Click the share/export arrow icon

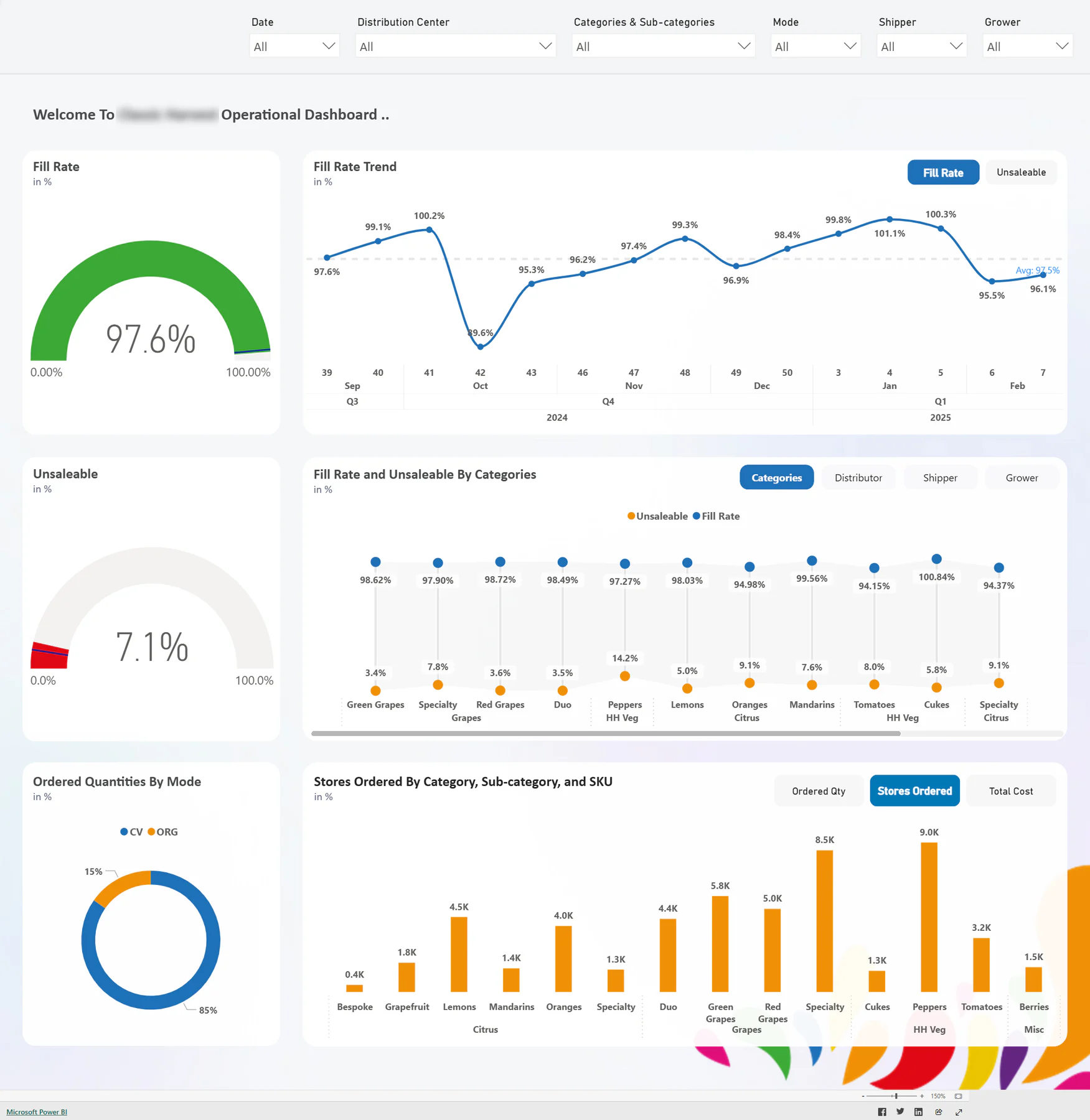click(939, 1112)
